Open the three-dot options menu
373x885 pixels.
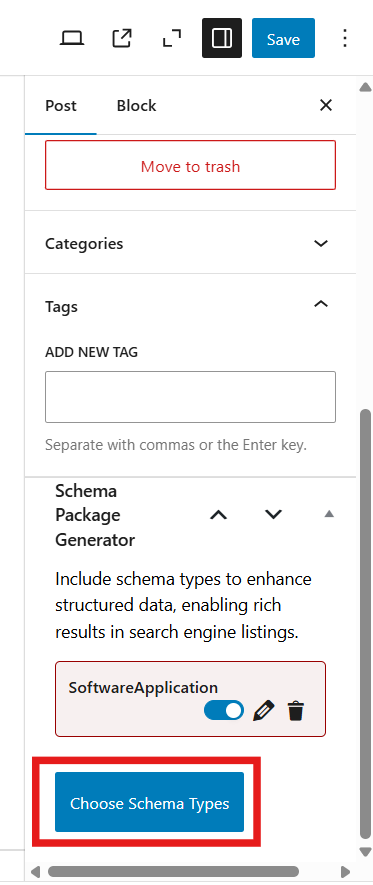pos(344,38)
